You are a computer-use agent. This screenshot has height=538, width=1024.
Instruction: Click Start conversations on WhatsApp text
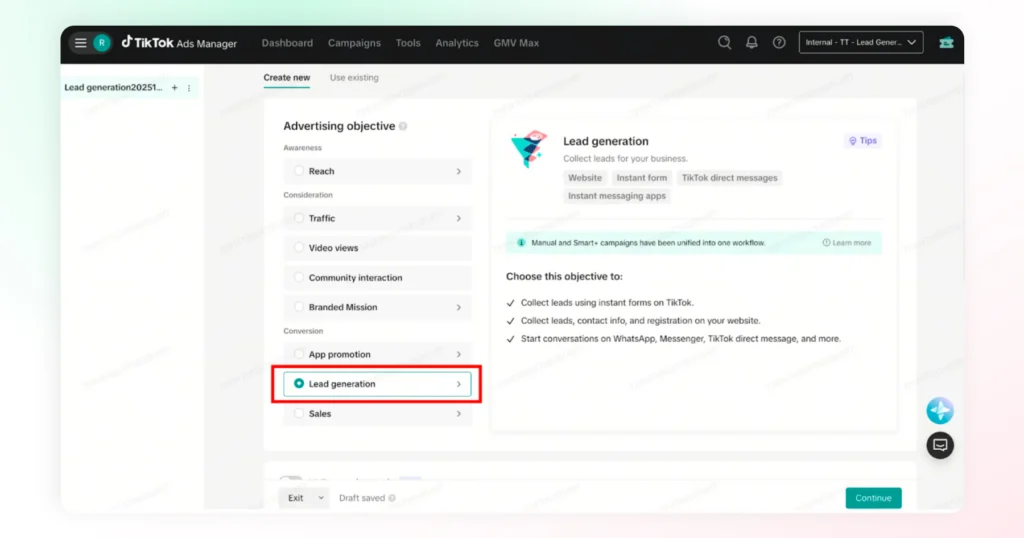pyautogui.click(x=680, y=339)
